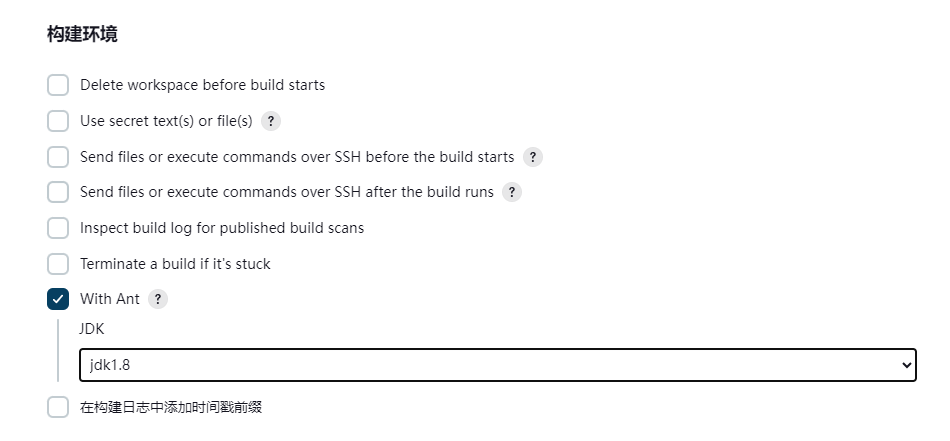Click the With Ant label text

(x=110, y=299)
